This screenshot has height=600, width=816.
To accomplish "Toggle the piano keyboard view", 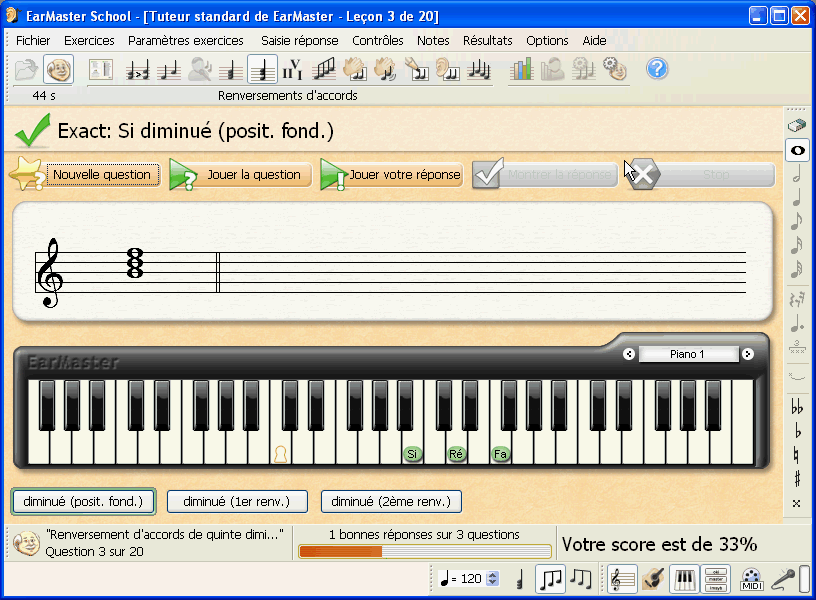I will point(684,579).
